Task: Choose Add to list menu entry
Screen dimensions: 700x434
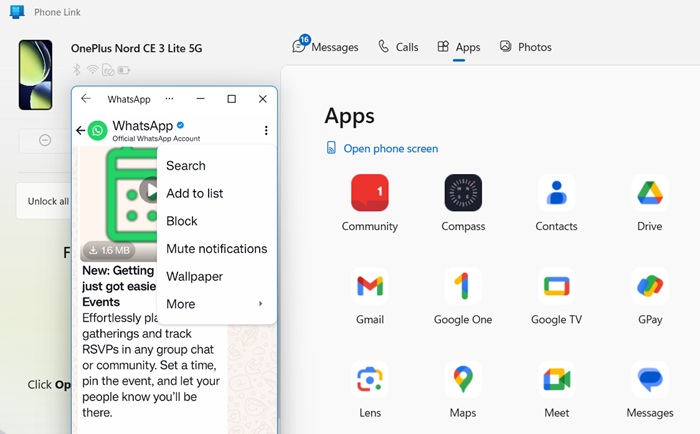Action: coord(217,193)
